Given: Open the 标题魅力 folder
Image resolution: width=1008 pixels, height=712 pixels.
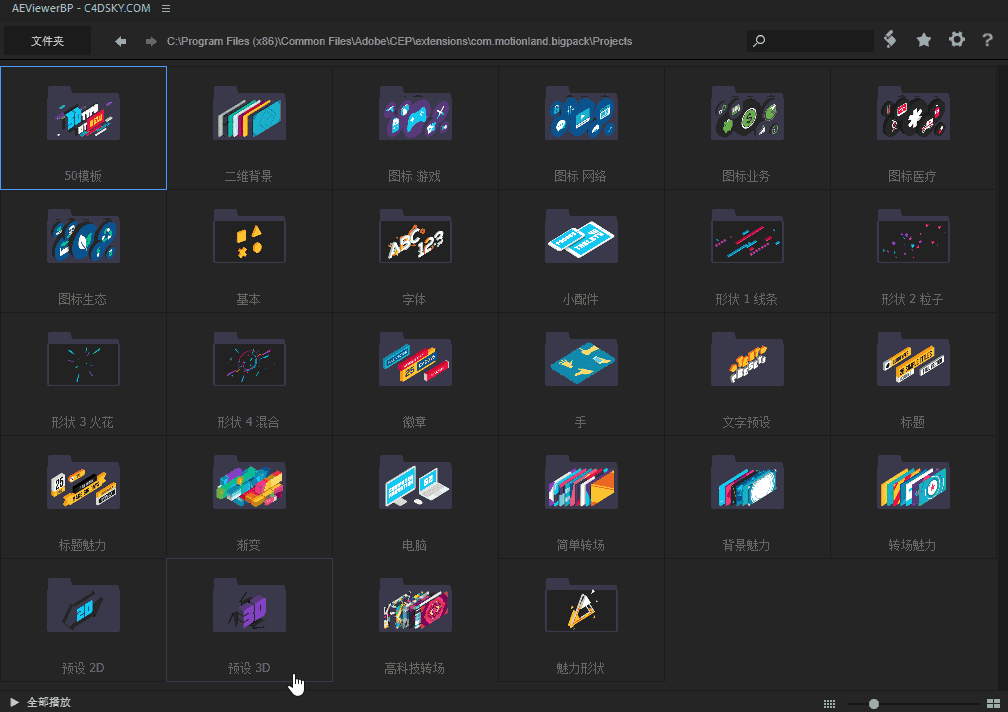Looking at the screenshot, I should (x=84, y=497).
